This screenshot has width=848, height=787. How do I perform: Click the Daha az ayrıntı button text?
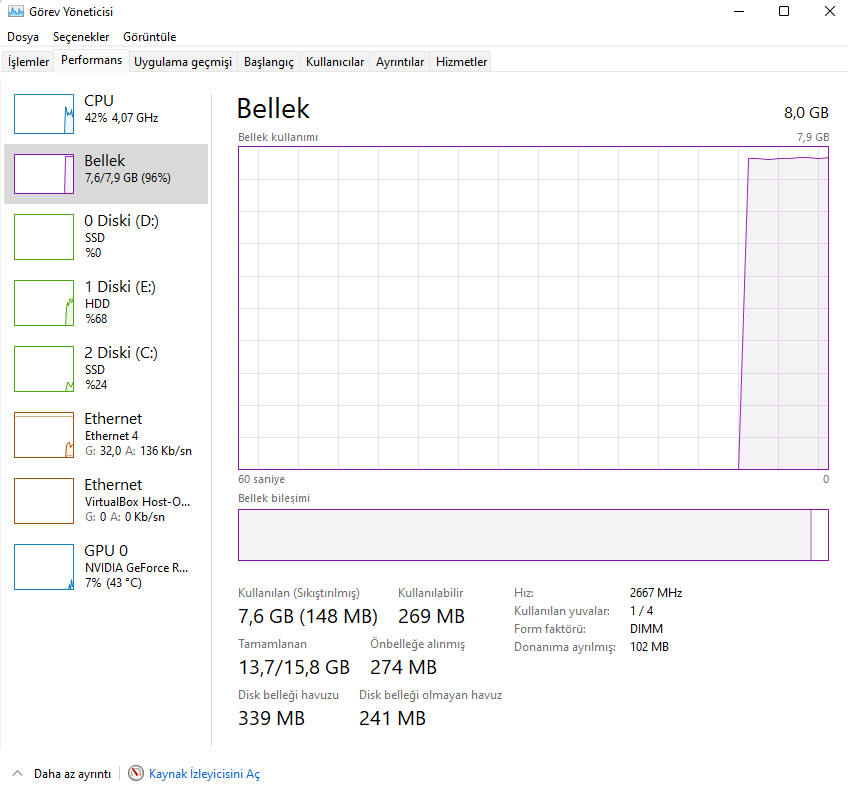(x=72, y=774)
